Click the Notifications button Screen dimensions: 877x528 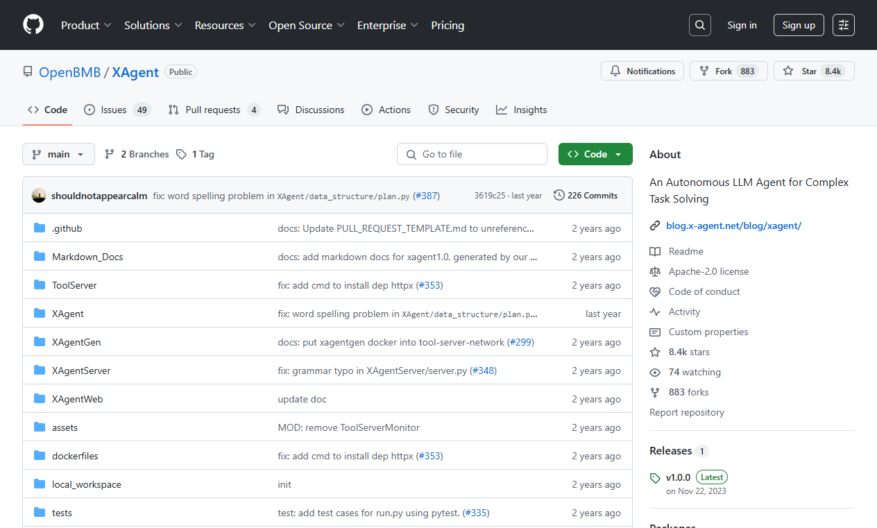click(x=642, y=71)
